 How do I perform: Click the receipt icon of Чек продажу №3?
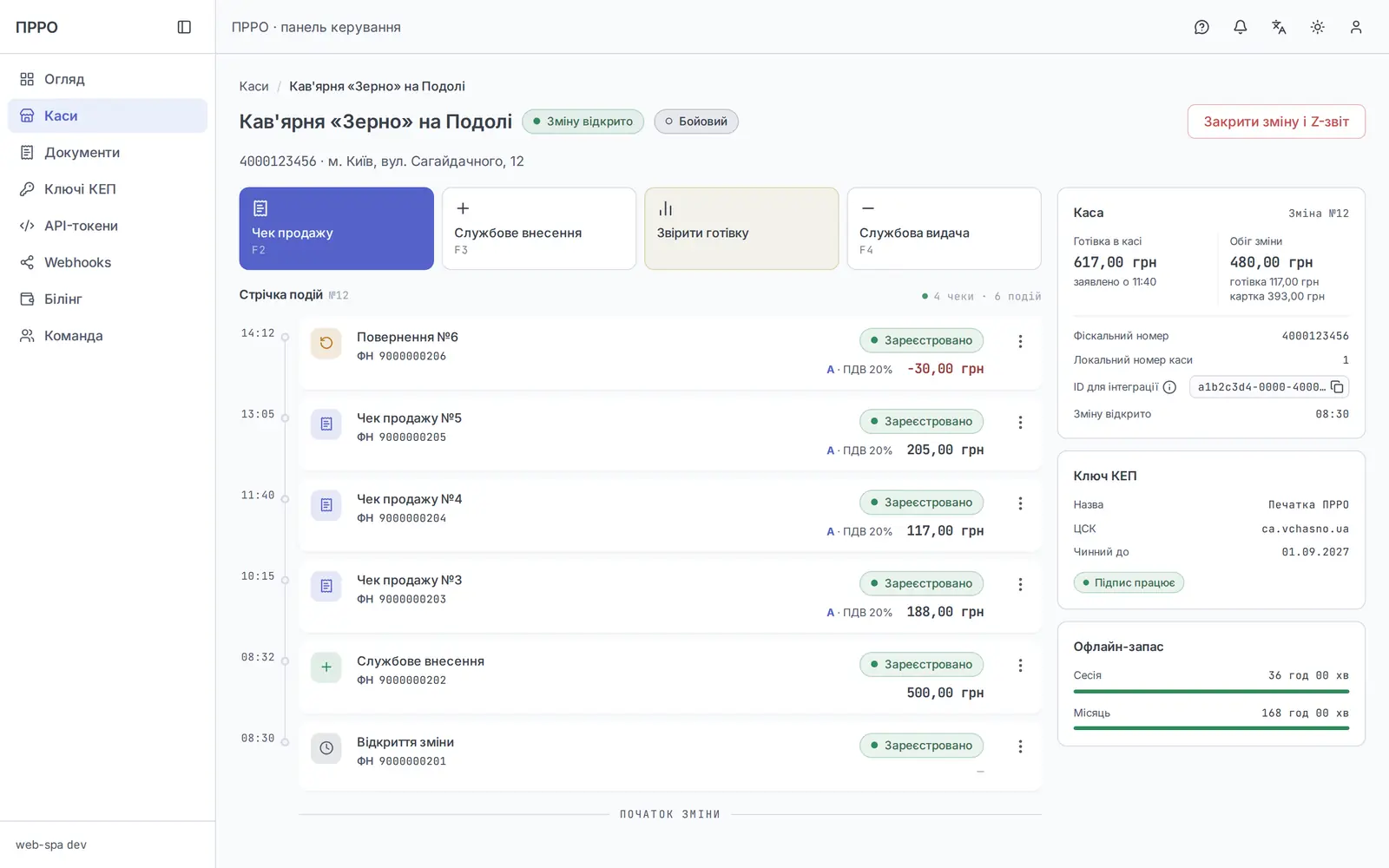326,586
